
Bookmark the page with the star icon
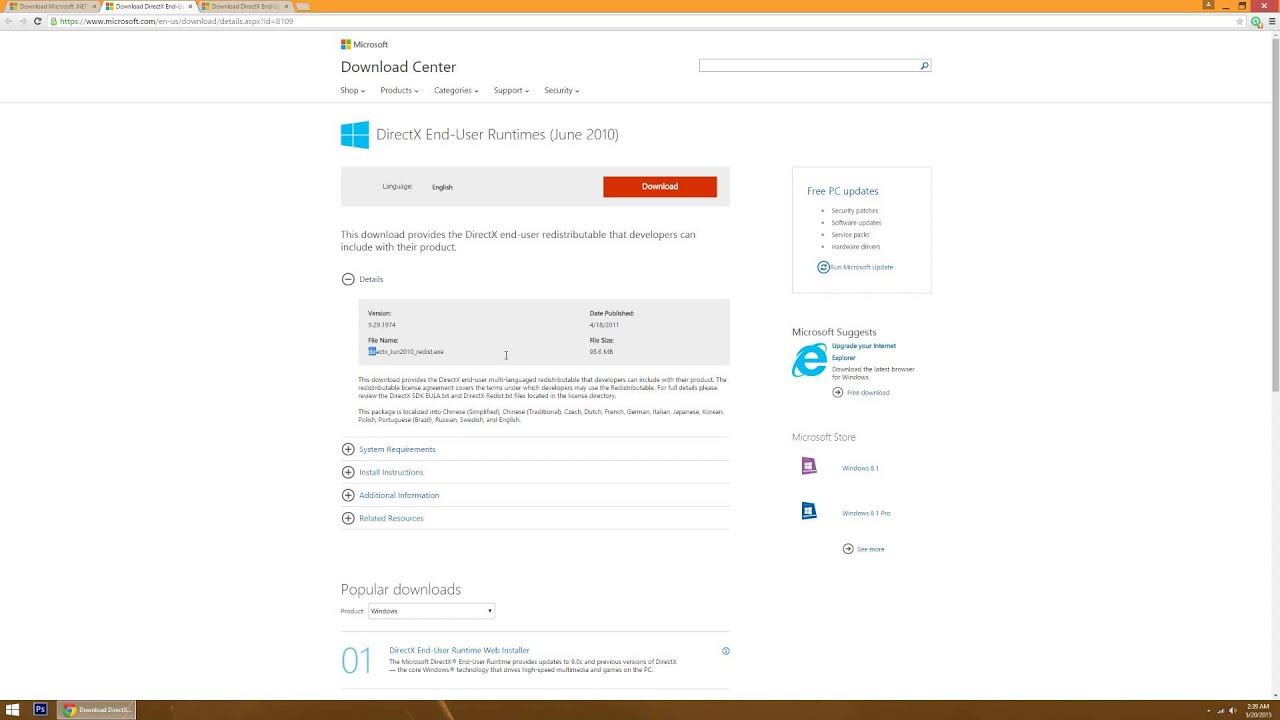pyautogui.click(x=1240, y=21)
